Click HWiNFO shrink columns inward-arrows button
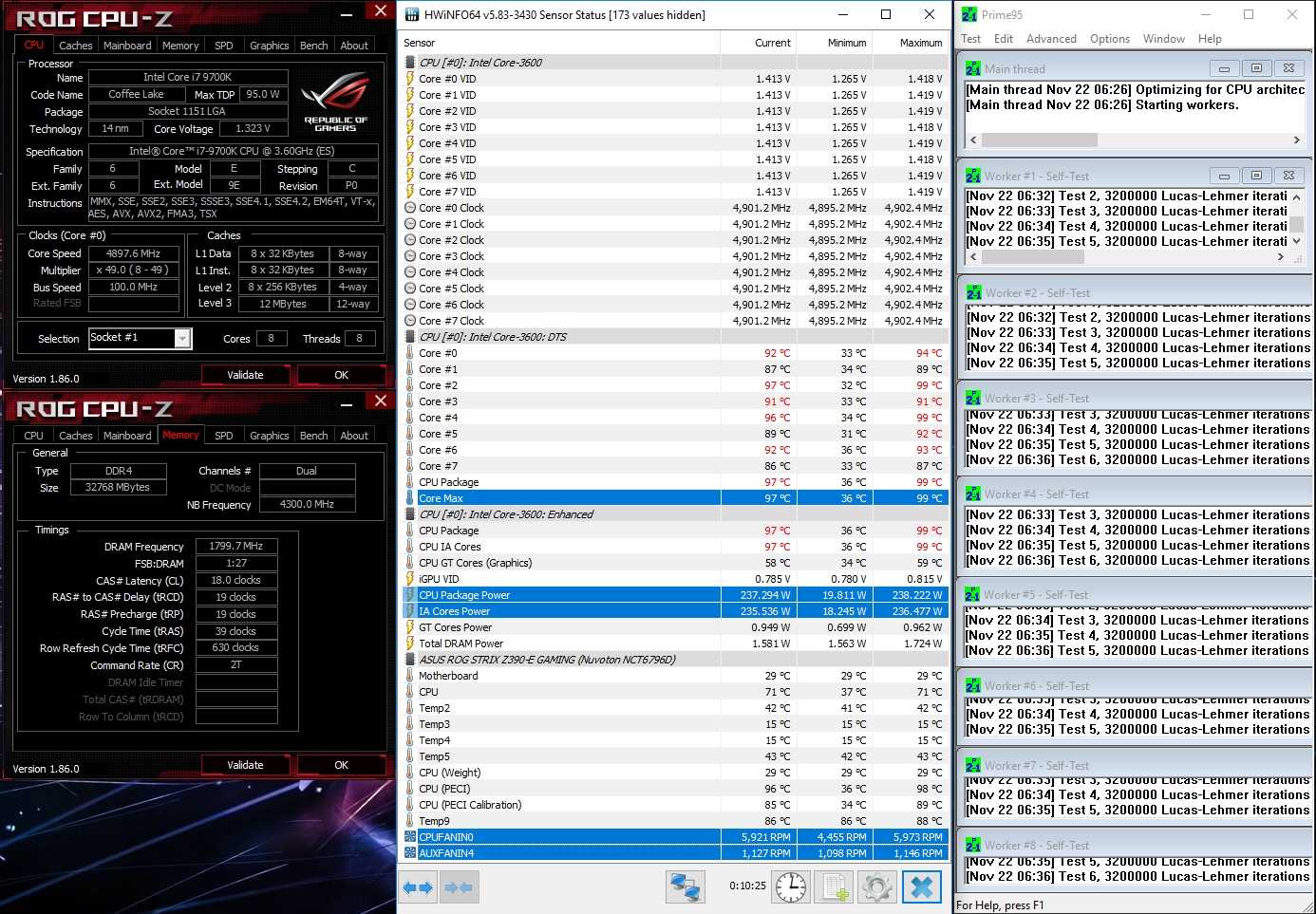Image resolution: width=1316 pixels, height=914 pixels. point(459,887)
